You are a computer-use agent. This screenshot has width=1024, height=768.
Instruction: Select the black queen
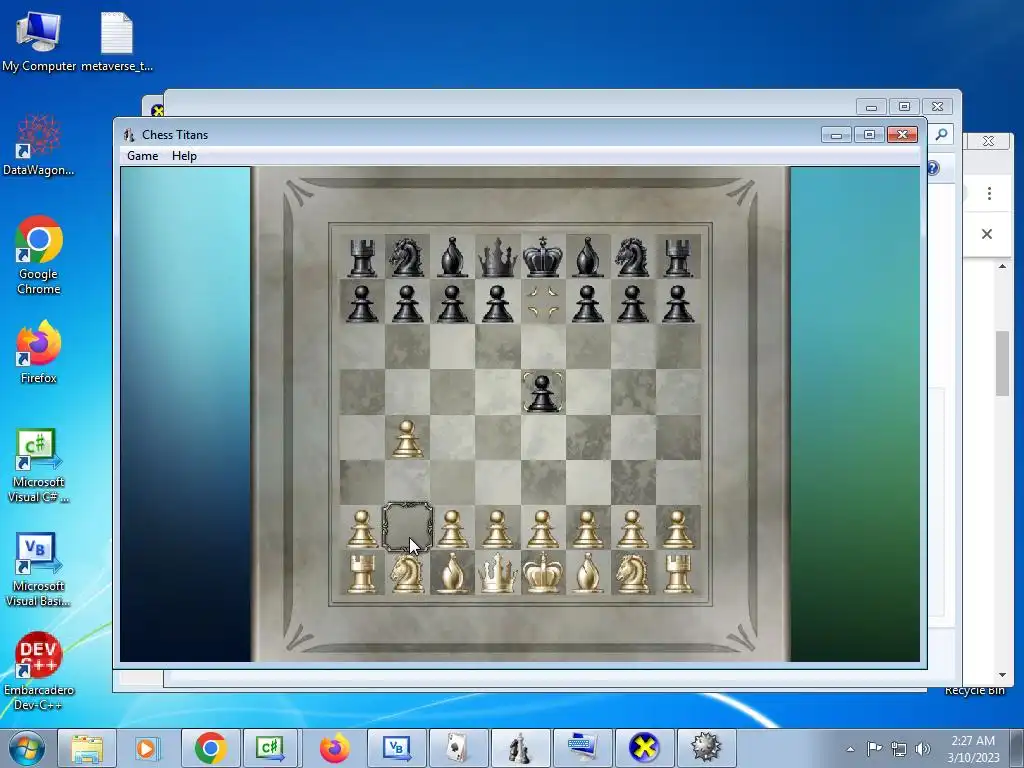[x=497, y=257]
